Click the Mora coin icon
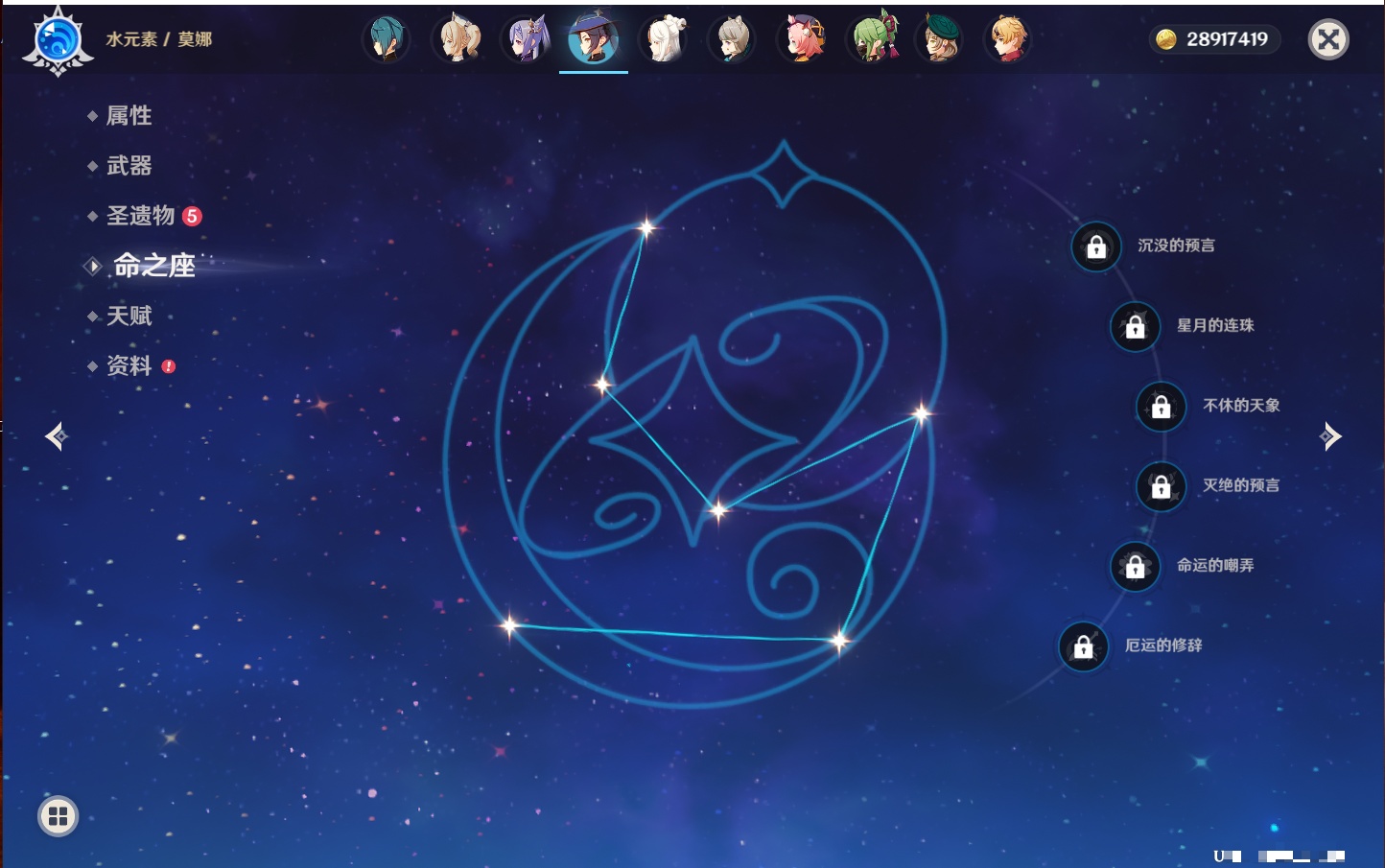Image resolution: width=1385 pixels, height=868 pixels. (x=1165, y=39)
